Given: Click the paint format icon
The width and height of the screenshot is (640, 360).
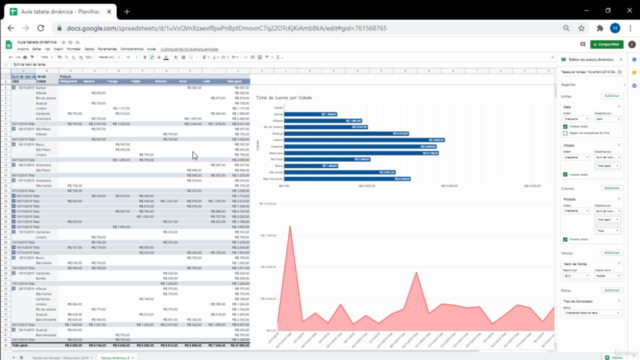Looking at the screenshot, I should 32,58.
